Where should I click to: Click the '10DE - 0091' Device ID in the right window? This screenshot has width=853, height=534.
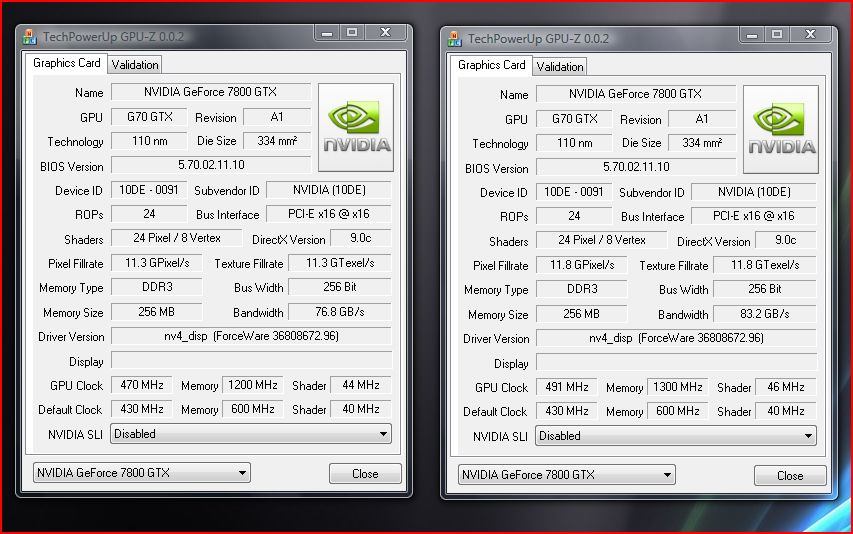pyautogui.click(x=574, y=192)
